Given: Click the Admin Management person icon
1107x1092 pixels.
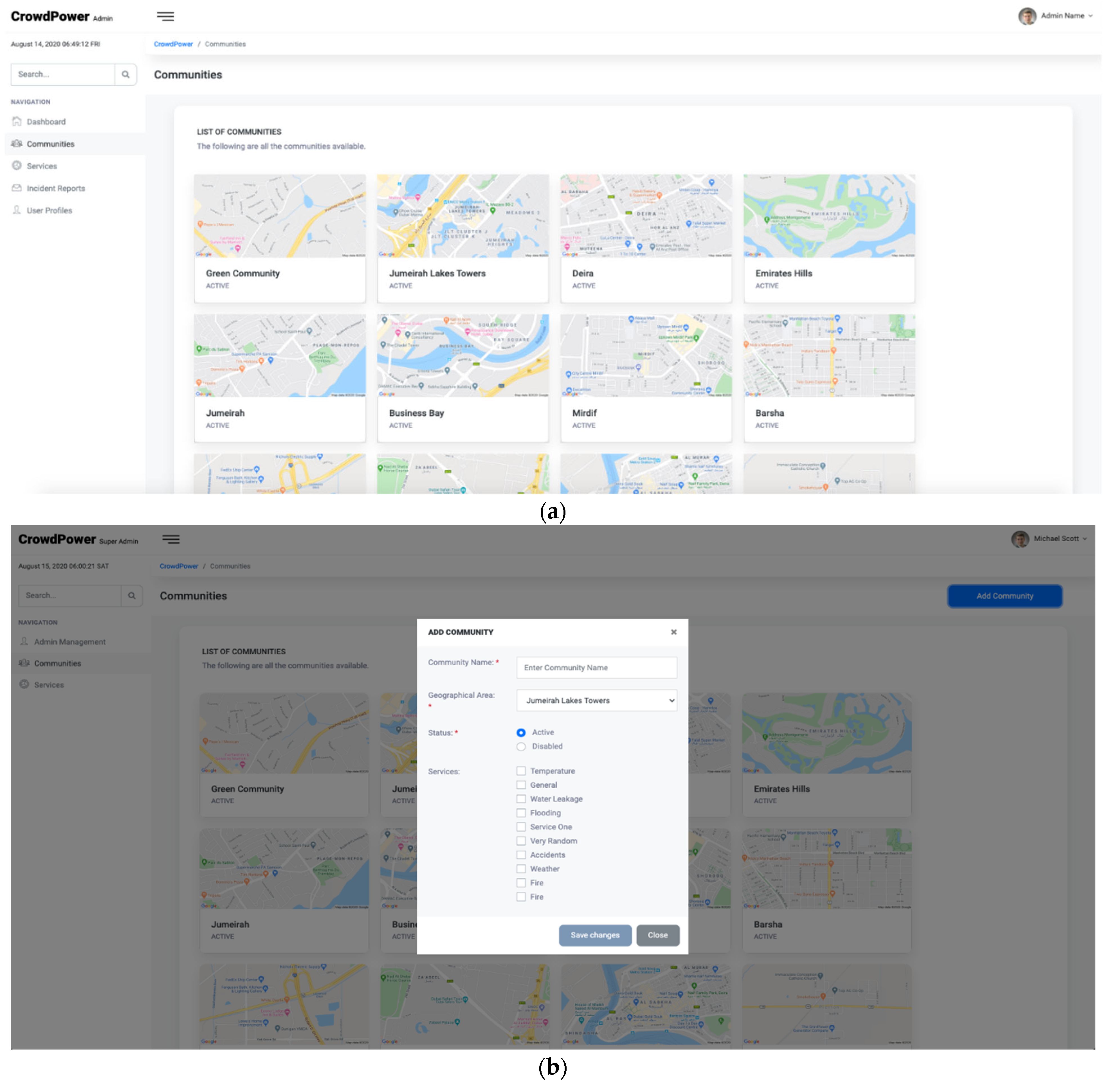Looking at the screenshot, I should tap(24, 642).
